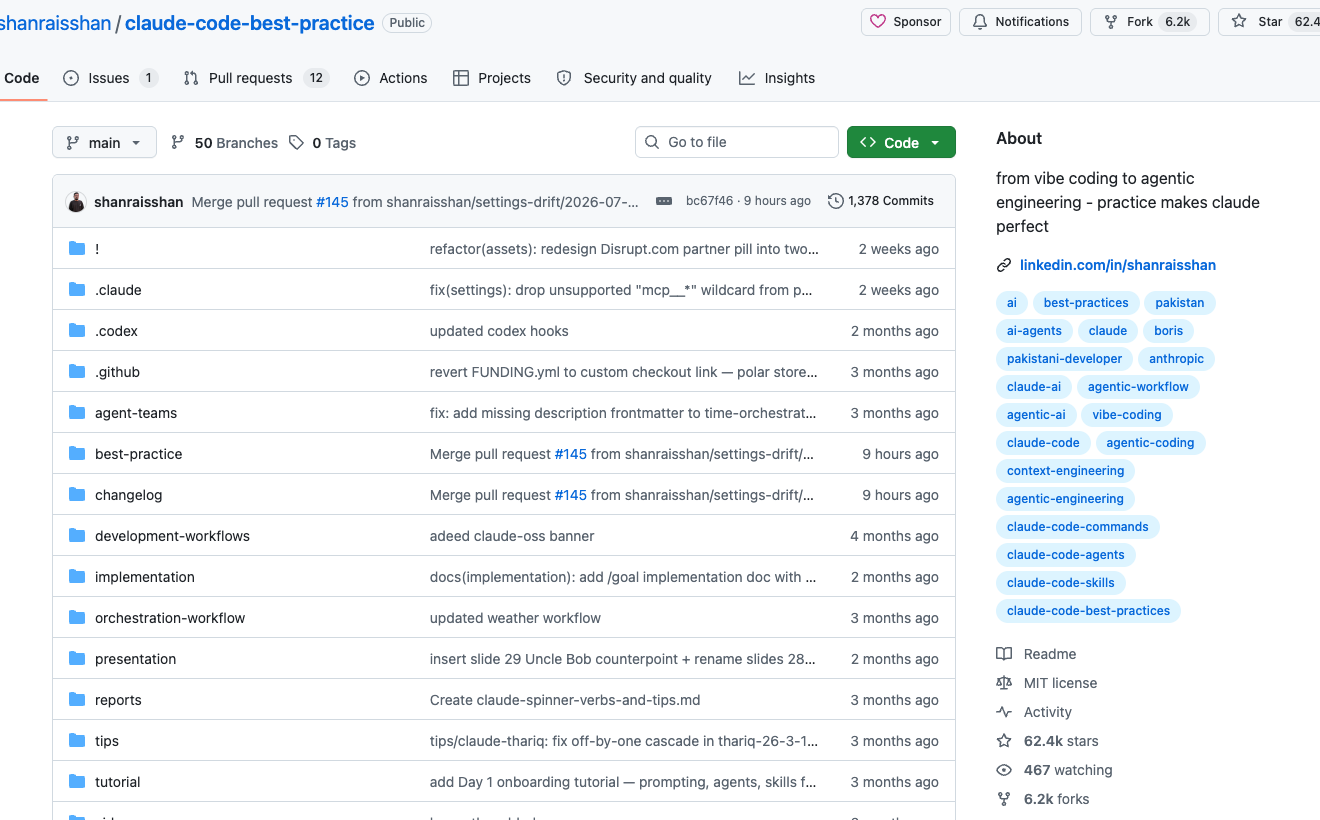Select the anthropic topic tag

1177,359
